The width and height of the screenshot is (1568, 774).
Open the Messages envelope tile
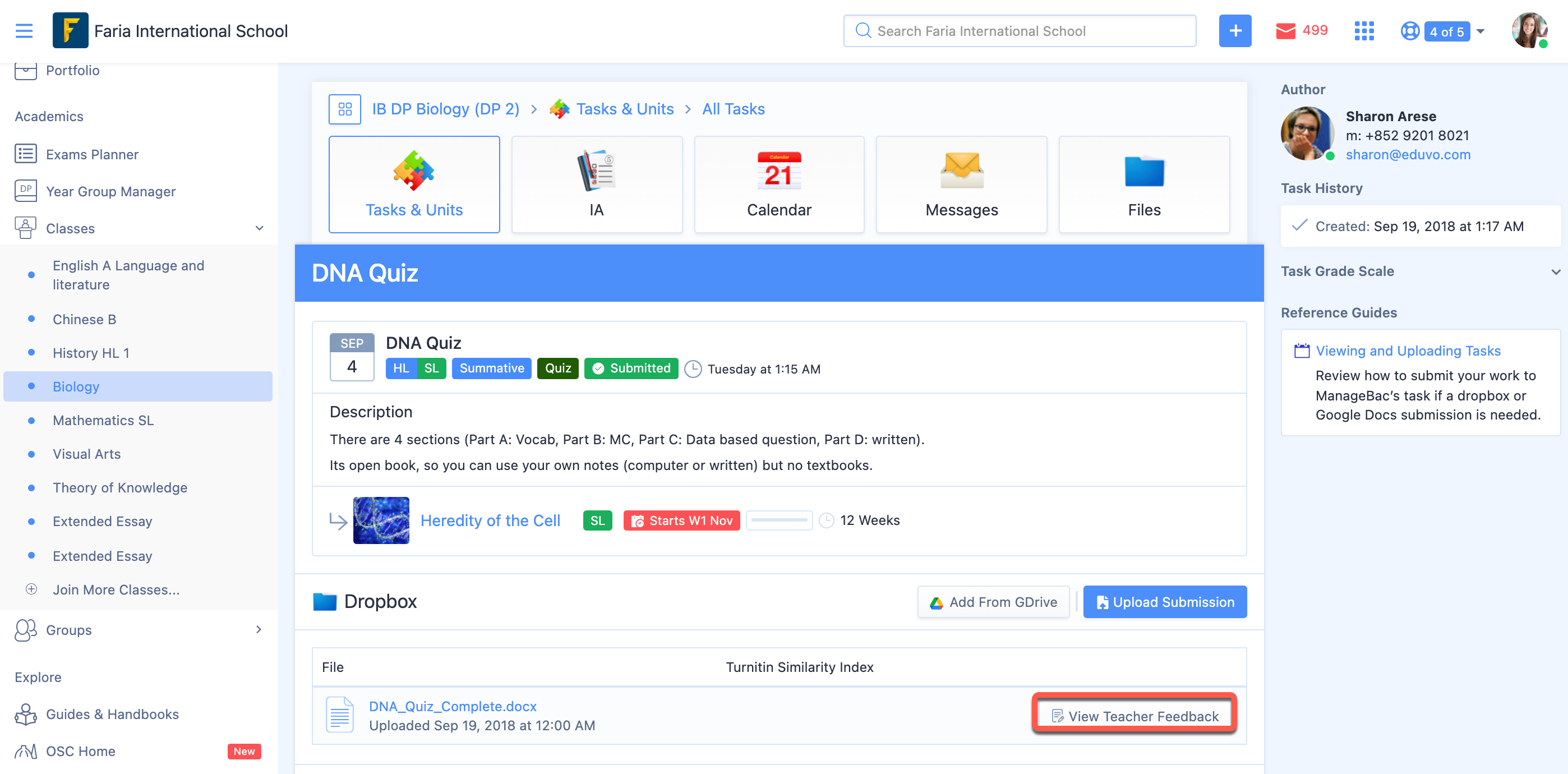(961, 184)
